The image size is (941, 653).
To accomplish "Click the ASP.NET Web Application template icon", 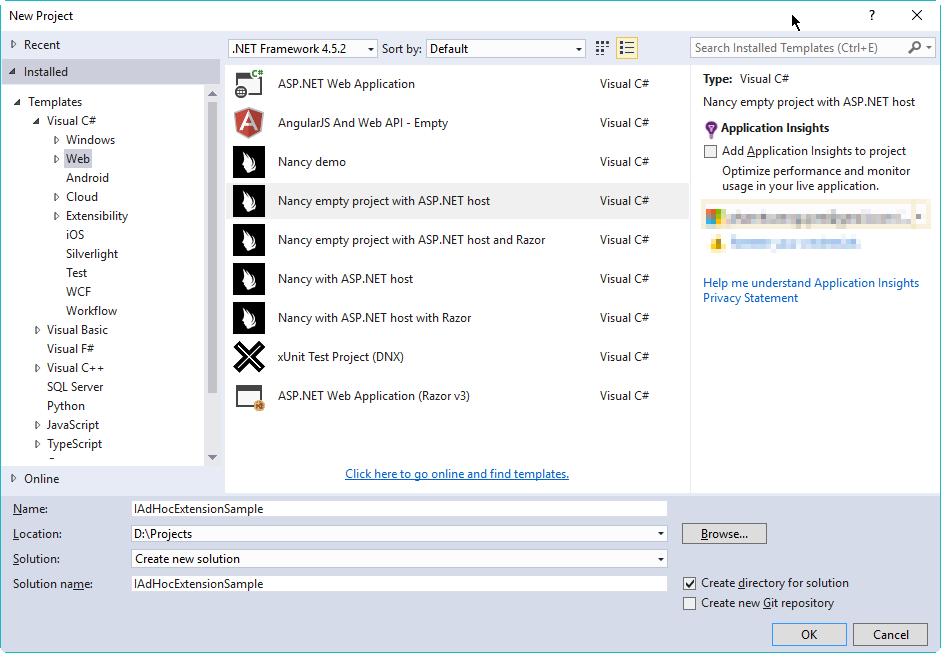I will pyautogui.click(x=248, y=83).
